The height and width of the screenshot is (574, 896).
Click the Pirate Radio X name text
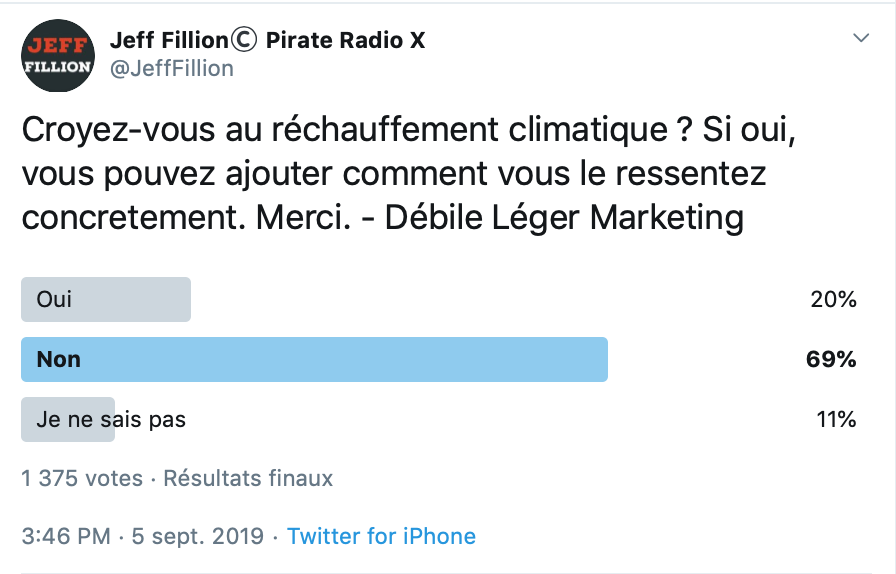(x=346, y=40)
